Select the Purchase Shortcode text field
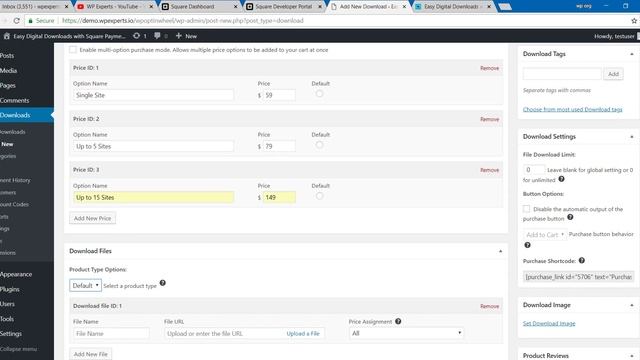The height and width of the screenshot is (360, 640). click(x=578, y=277)
